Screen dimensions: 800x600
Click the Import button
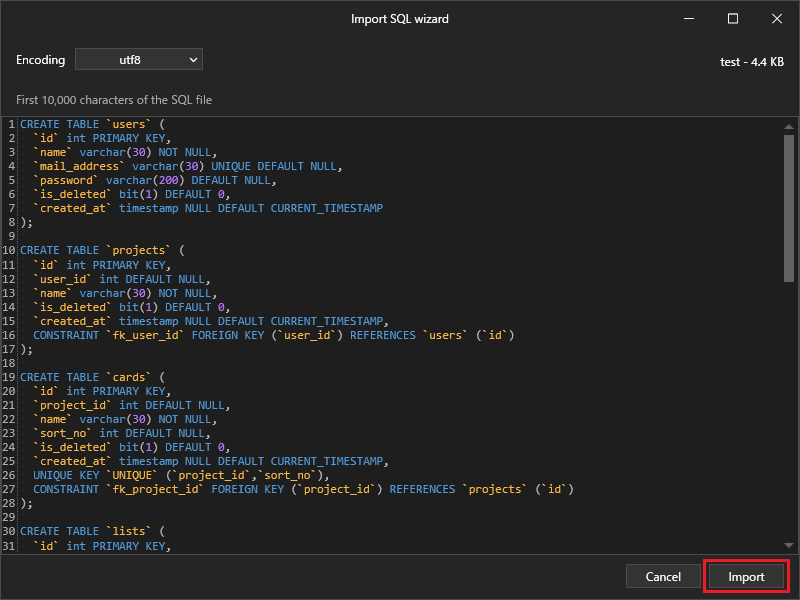tap(746, 577)
